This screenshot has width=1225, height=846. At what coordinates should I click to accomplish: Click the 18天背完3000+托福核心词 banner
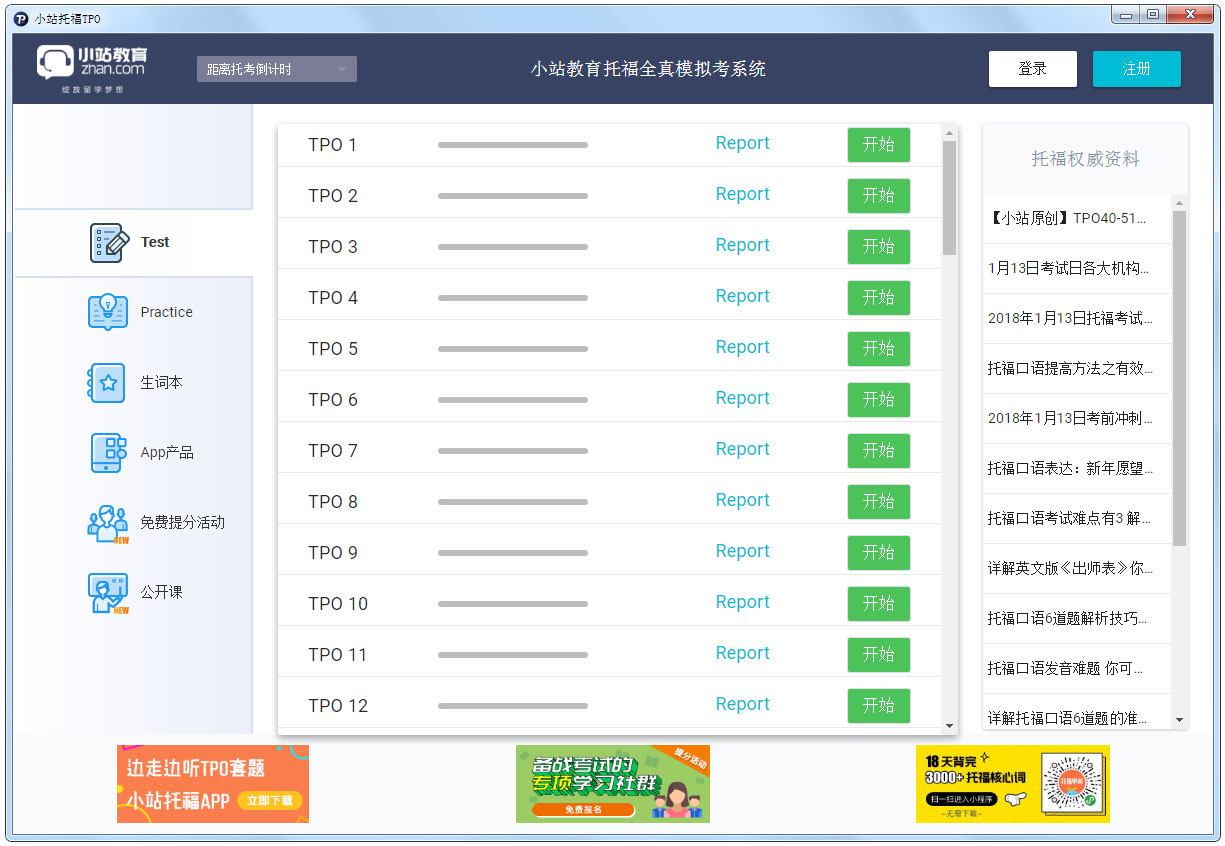coord(1013,784)
